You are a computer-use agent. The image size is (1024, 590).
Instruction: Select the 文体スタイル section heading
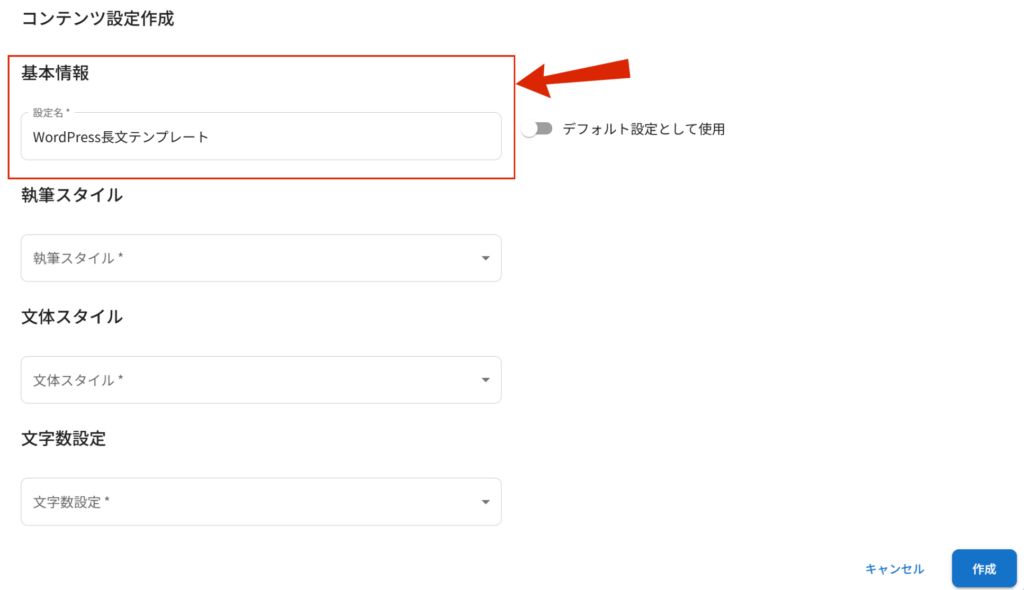tap(72, 317)
